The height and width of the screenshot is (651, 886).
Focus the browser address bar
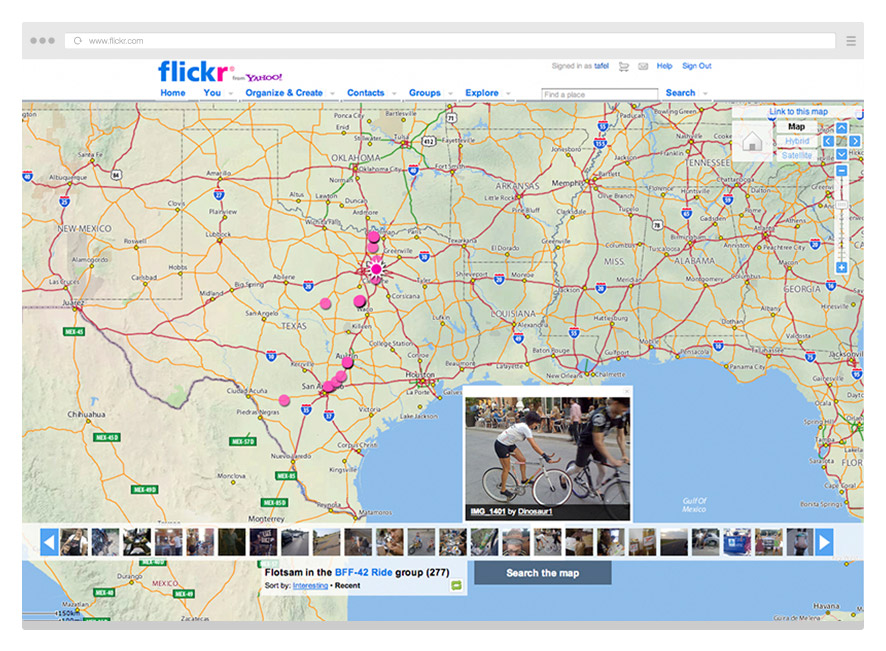pos(450,41)
